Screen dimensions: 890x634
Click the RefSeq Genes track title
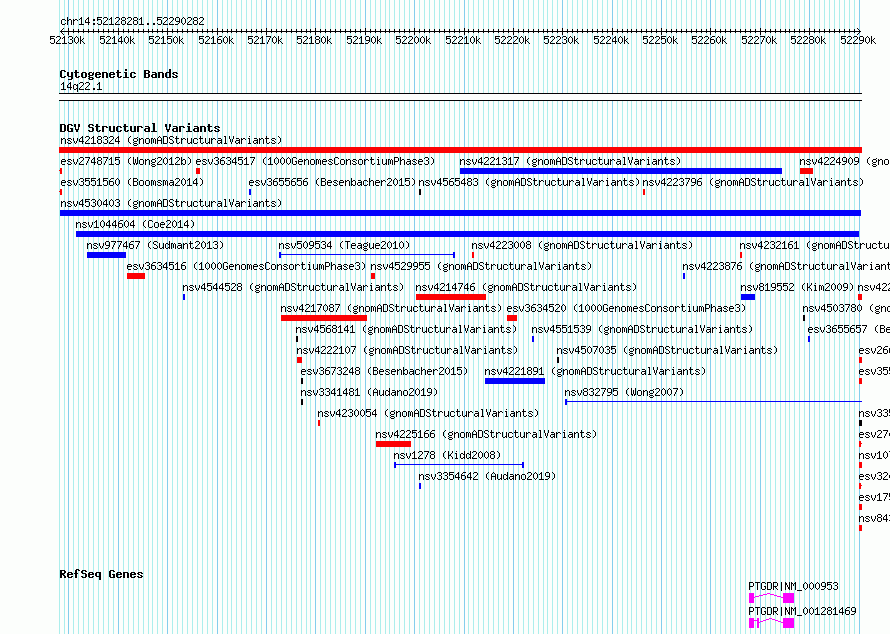(x=101, y=574)
